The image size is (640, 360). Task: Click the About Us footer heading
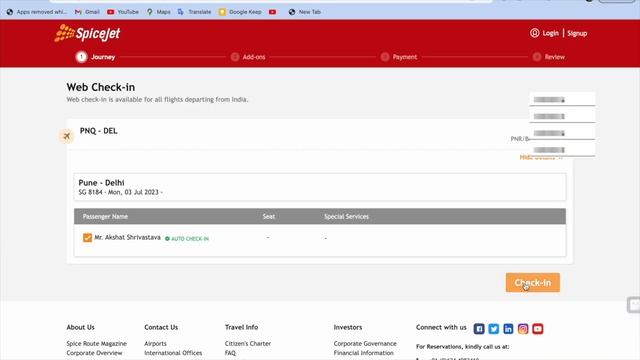80,327
